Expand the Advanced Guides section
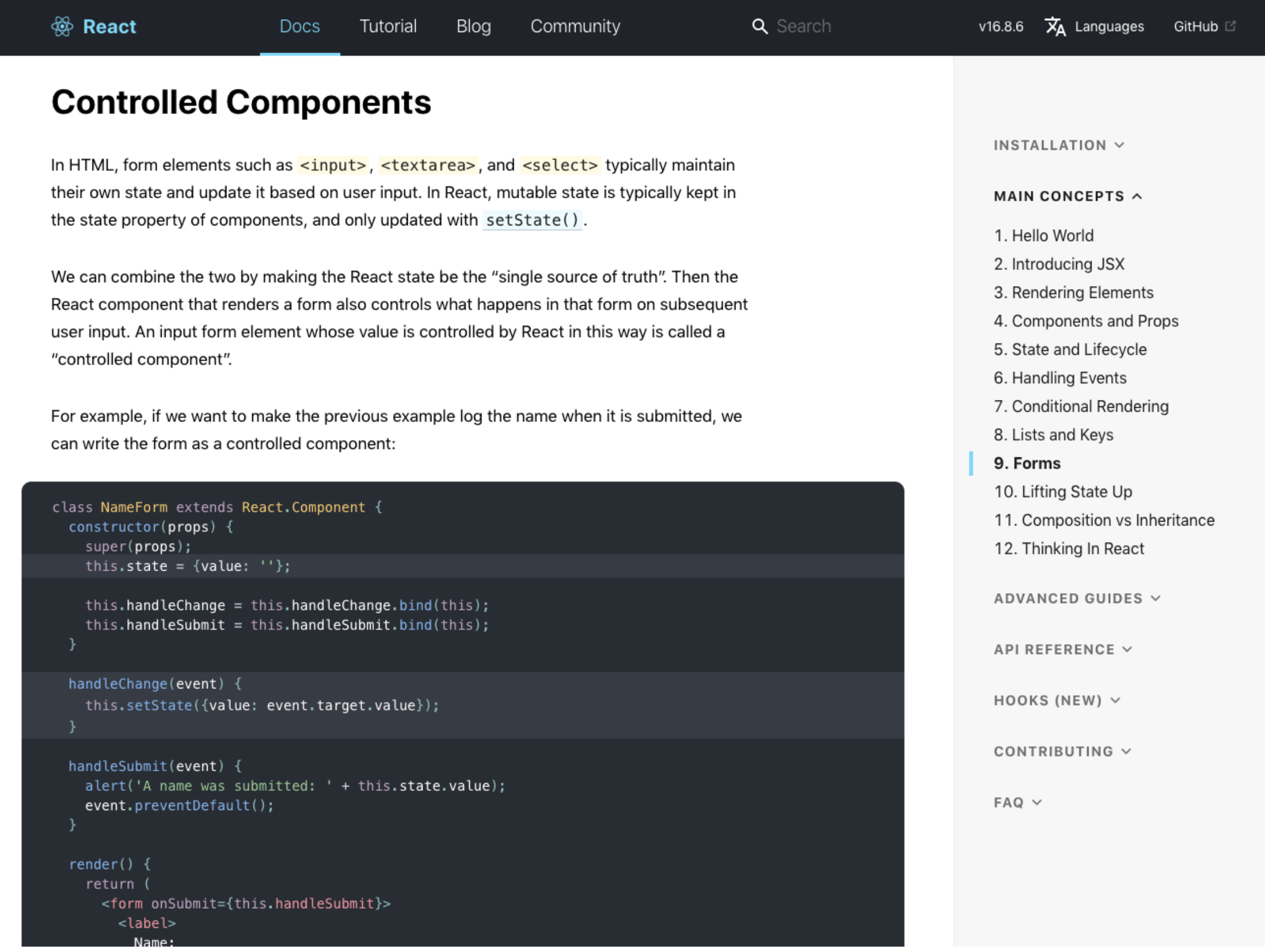Screen dimensions: 1265x952 pos(1077,598)
